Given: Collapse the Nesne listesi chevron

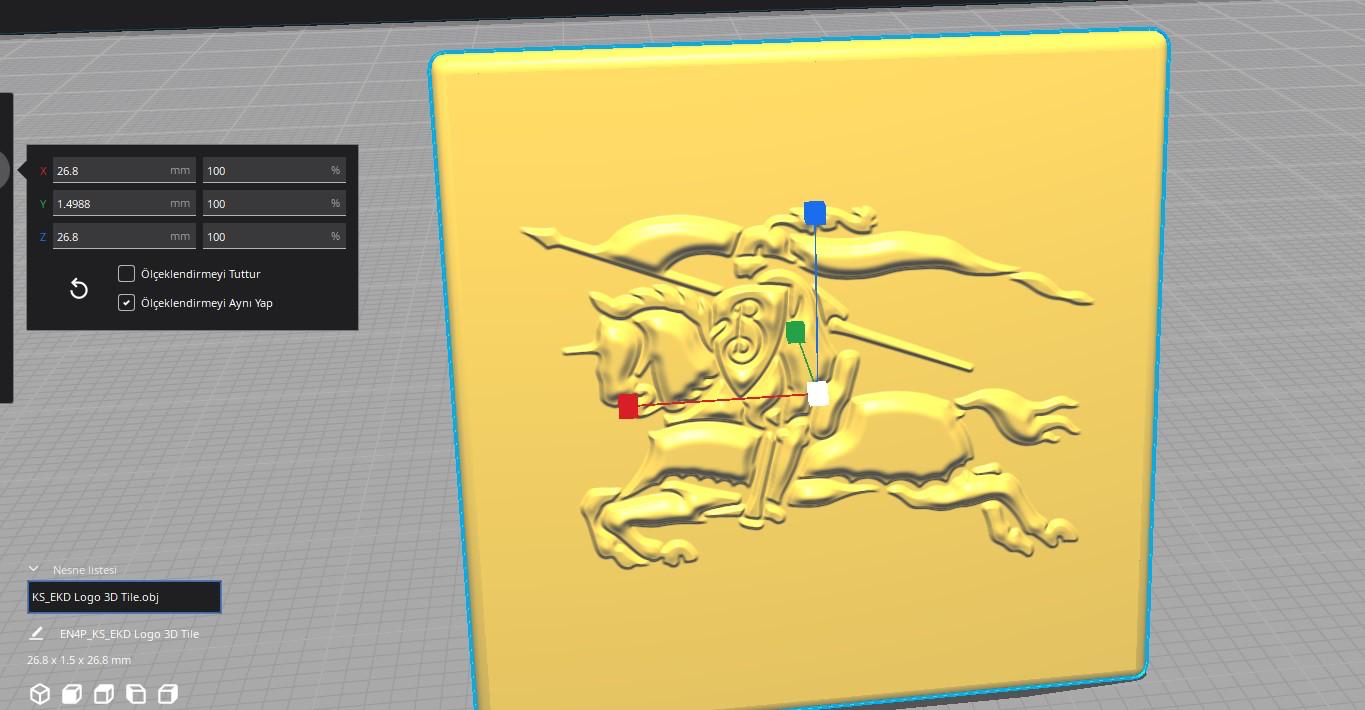Looking at the screenshot, I should pos(34,569).
